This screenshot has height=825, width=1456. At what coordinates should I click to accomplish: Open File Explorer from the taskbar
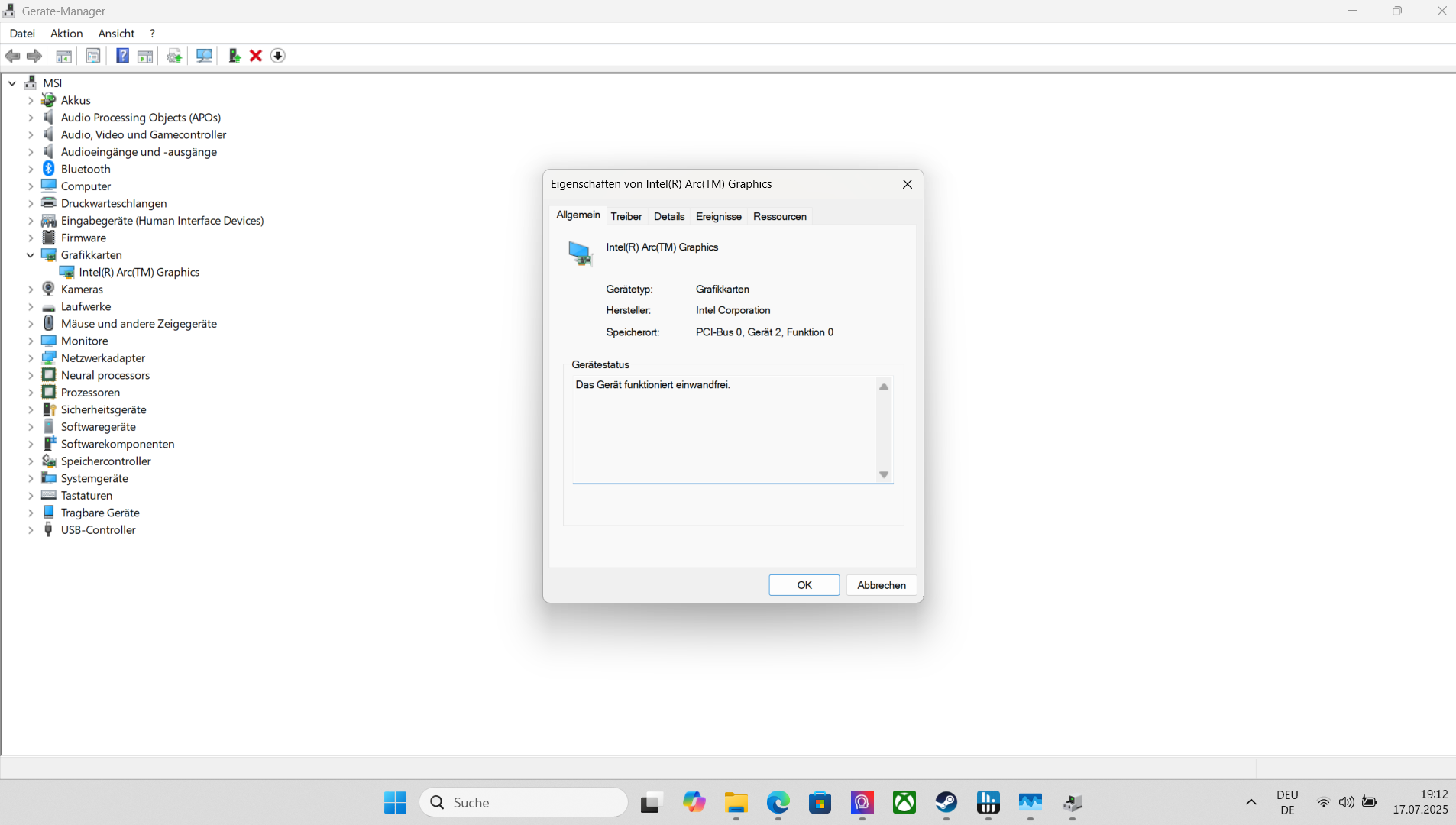736,802
